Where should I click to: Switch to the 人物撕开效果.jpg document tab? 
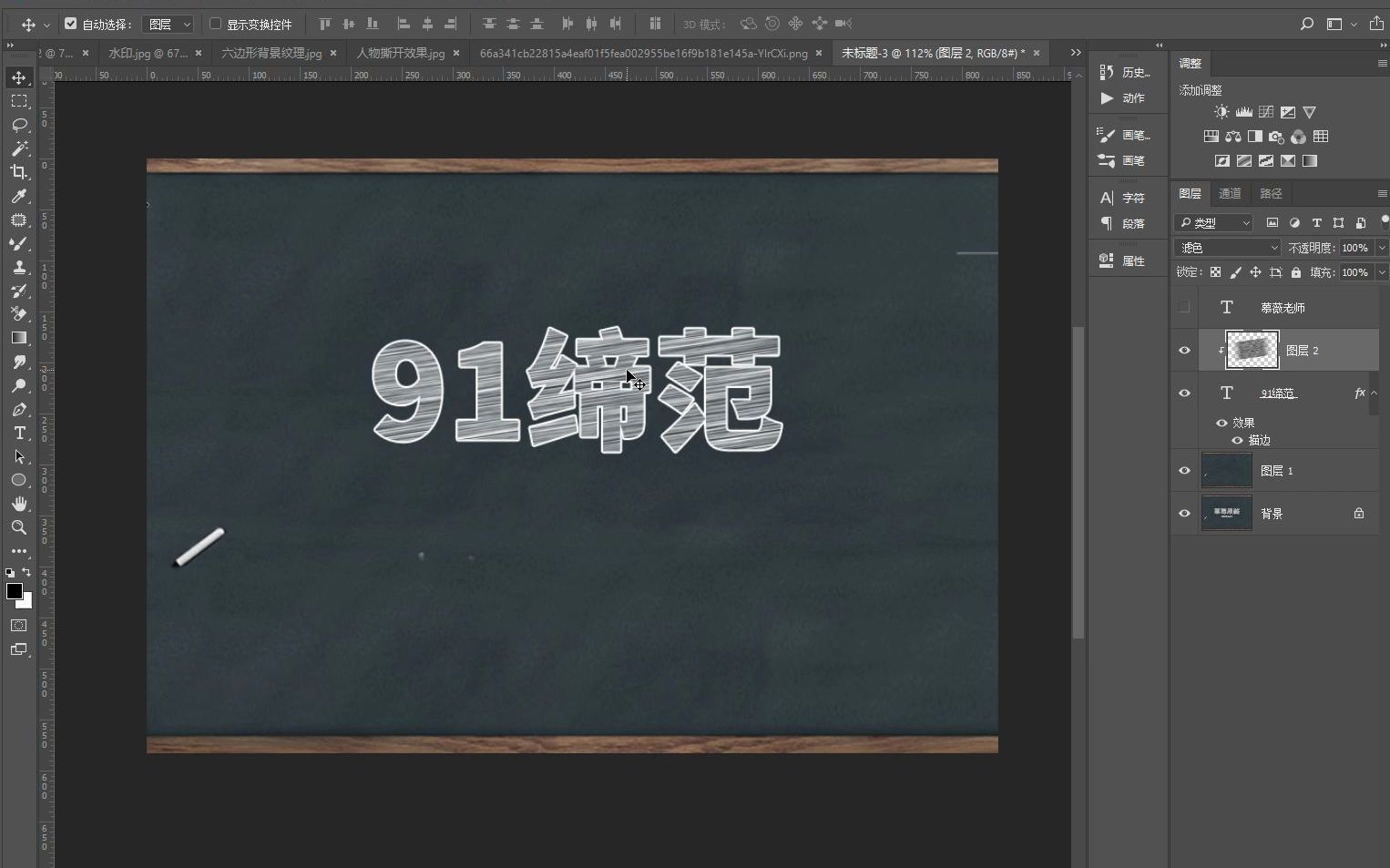point(401,53)
